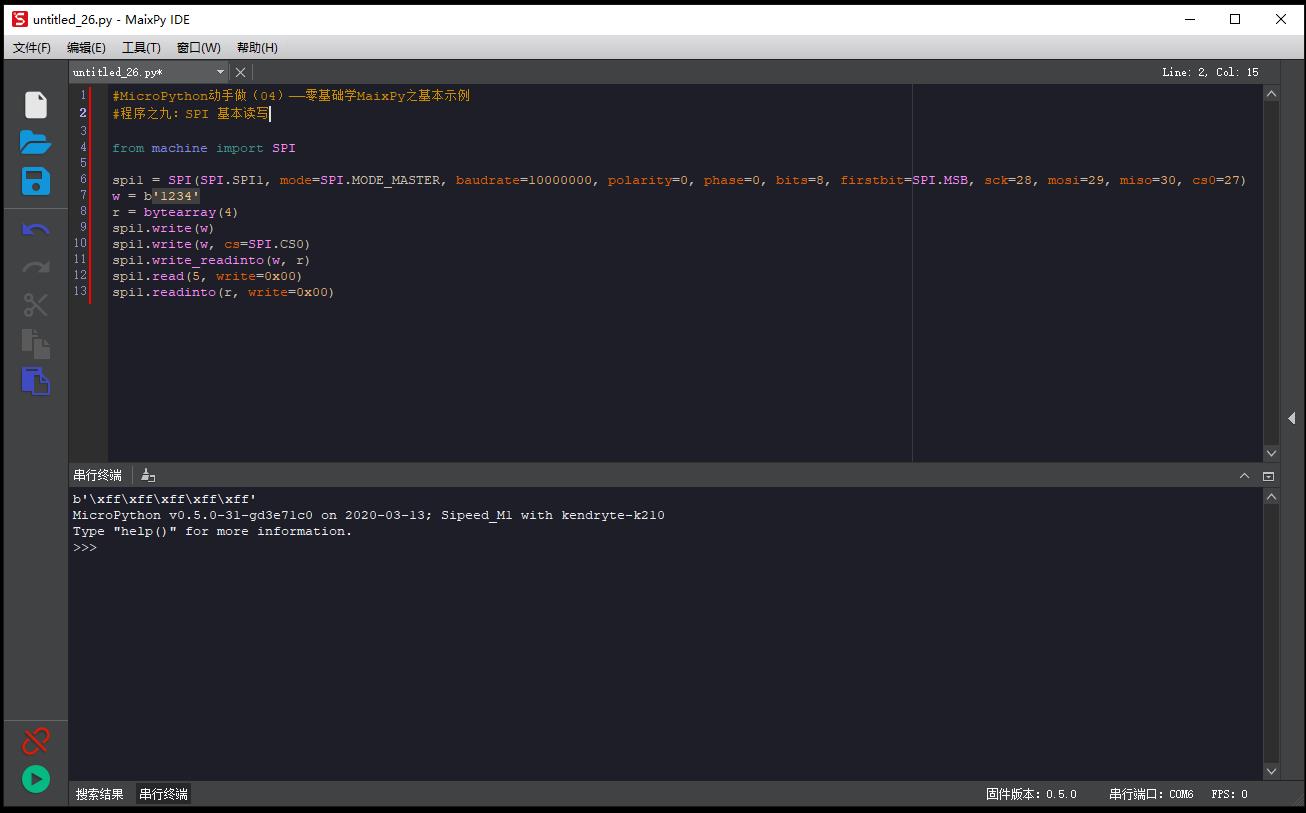Open the file tab dropdown for untitled_26.py

click(221, 72)
